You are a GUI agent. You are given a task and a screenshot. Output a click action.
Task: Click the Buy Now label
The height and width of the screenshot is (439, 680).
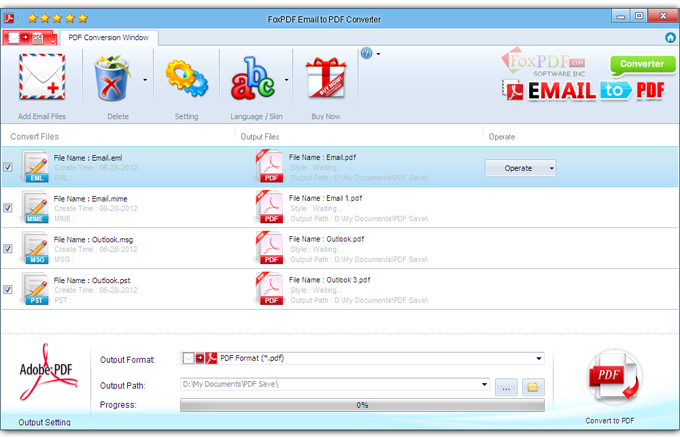point(326,116)
